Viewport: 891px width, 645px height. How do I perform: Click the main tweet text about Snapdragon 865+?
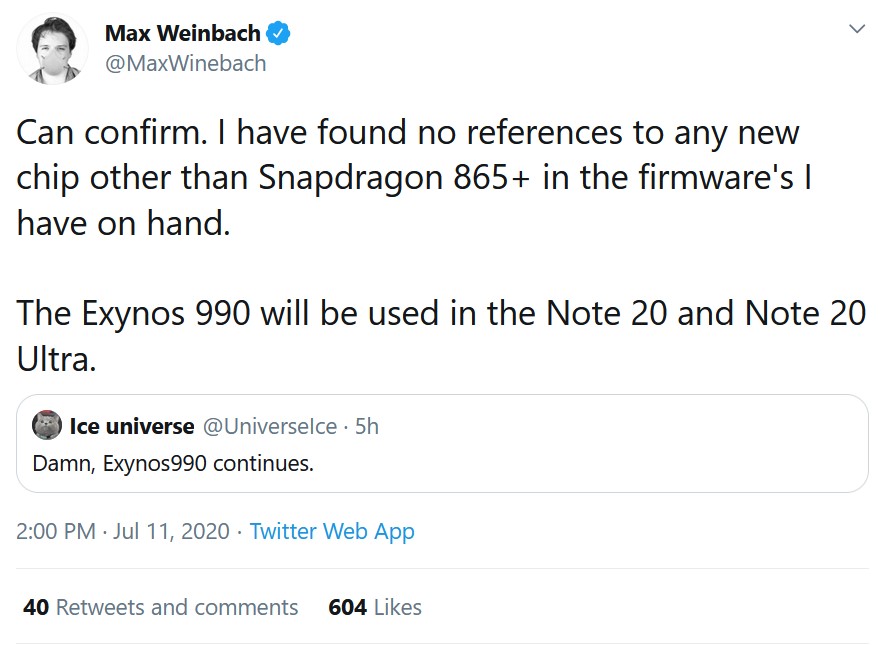[x=407, y=177]
